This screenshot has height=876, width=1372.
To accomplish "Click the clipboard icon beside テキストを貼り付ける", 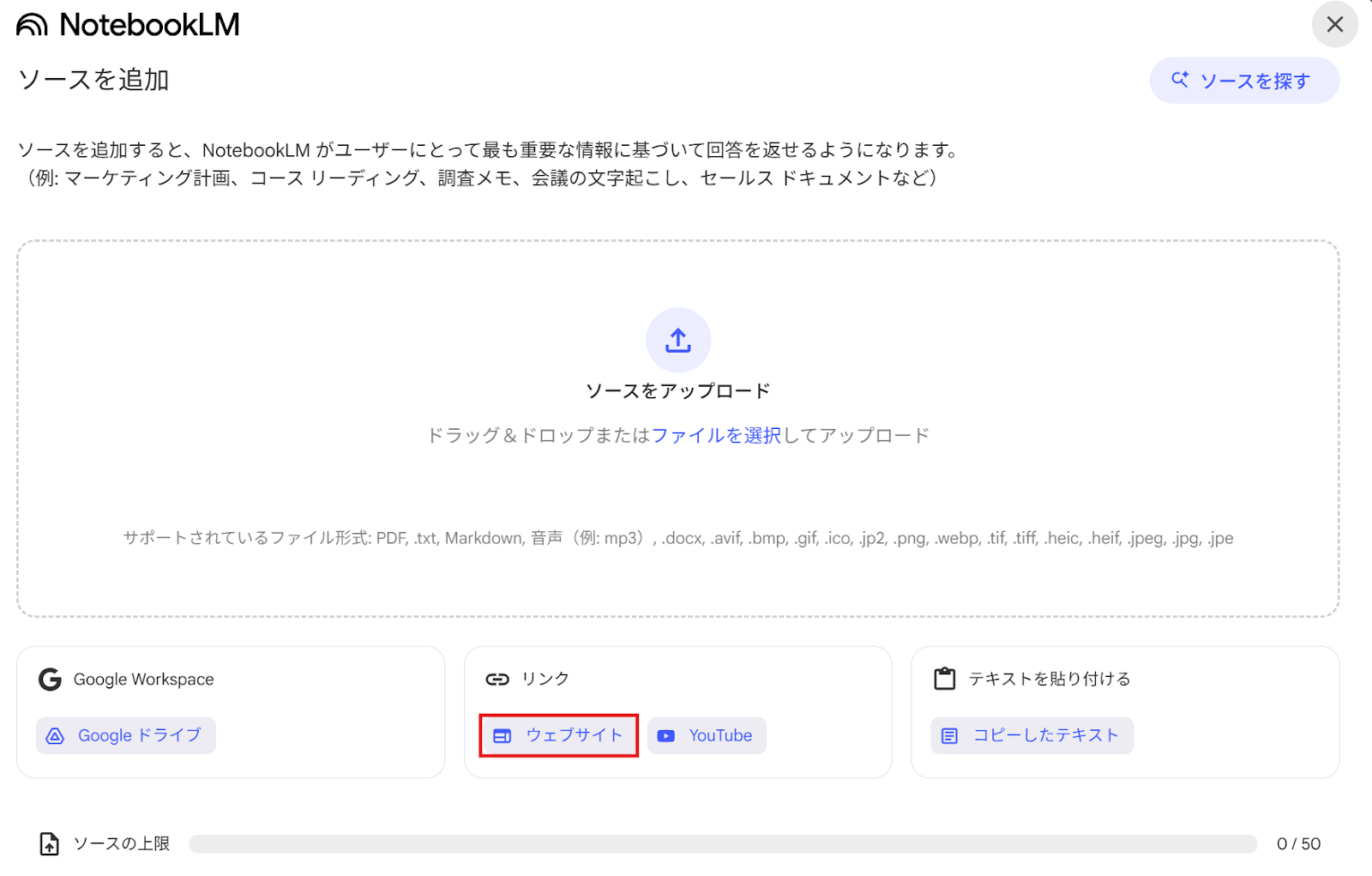I will coord(944,679).
